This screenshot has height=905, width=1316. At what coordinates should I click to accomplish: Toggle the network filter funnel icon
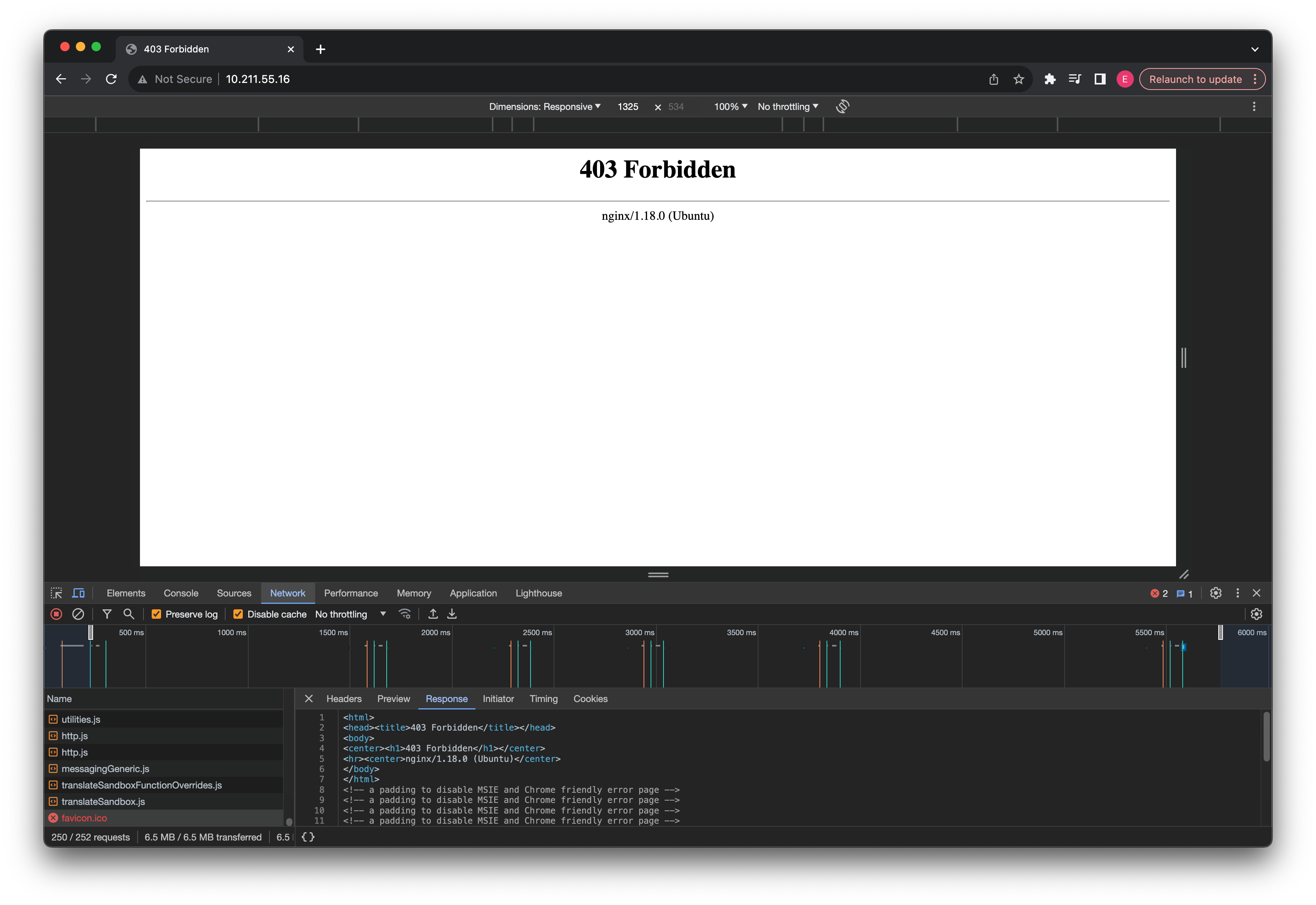107,614
